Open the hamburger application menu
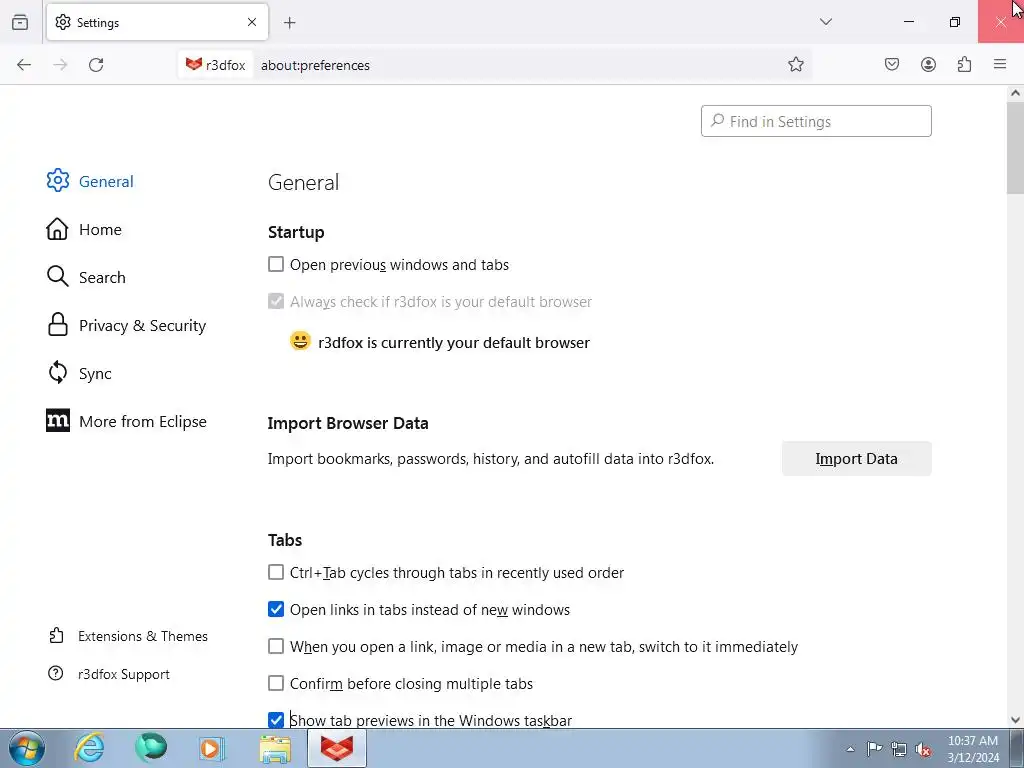 coord(1000,65)
